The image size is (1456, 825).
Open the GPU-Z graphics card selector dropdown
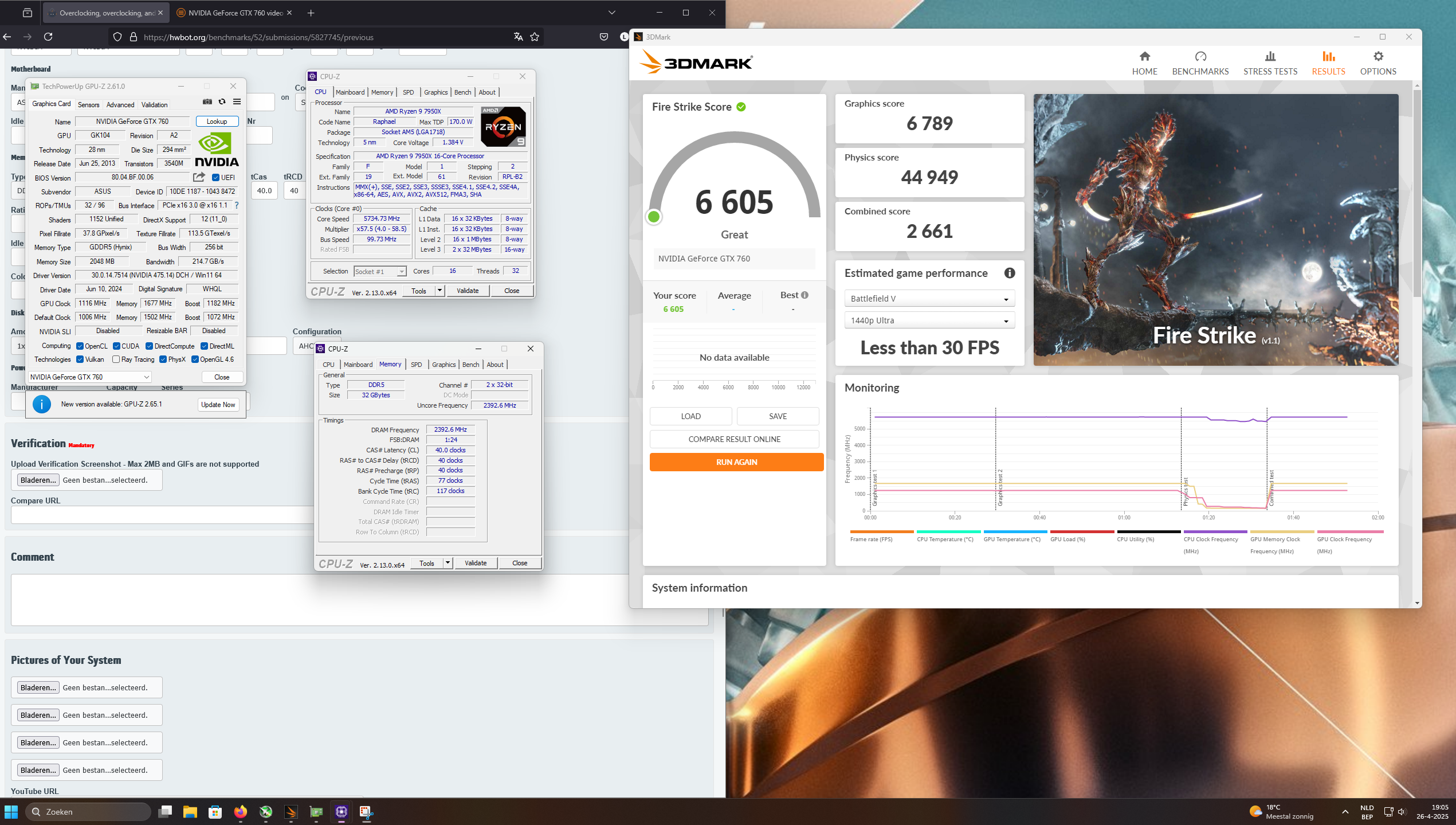pyautogui.click(x=90, y=377)
